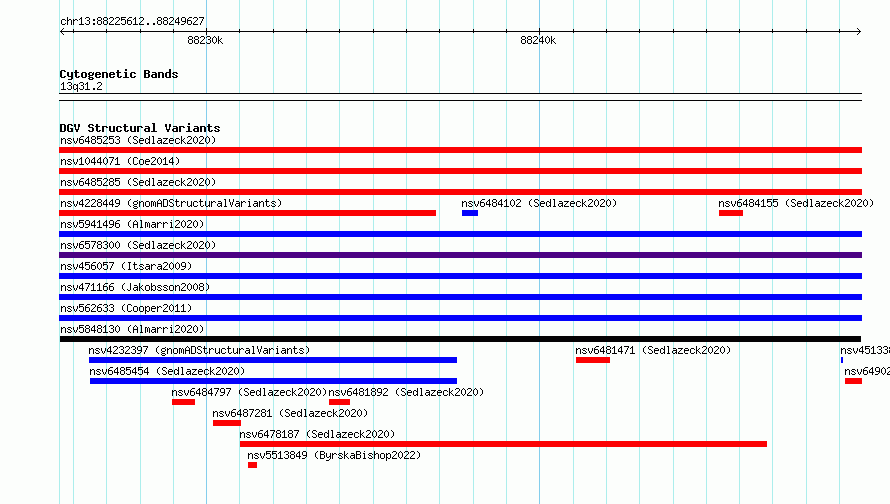Select the nsv6484102 (Sedlazeck2020) label
890x504 pixels.
tap(539, 203)
